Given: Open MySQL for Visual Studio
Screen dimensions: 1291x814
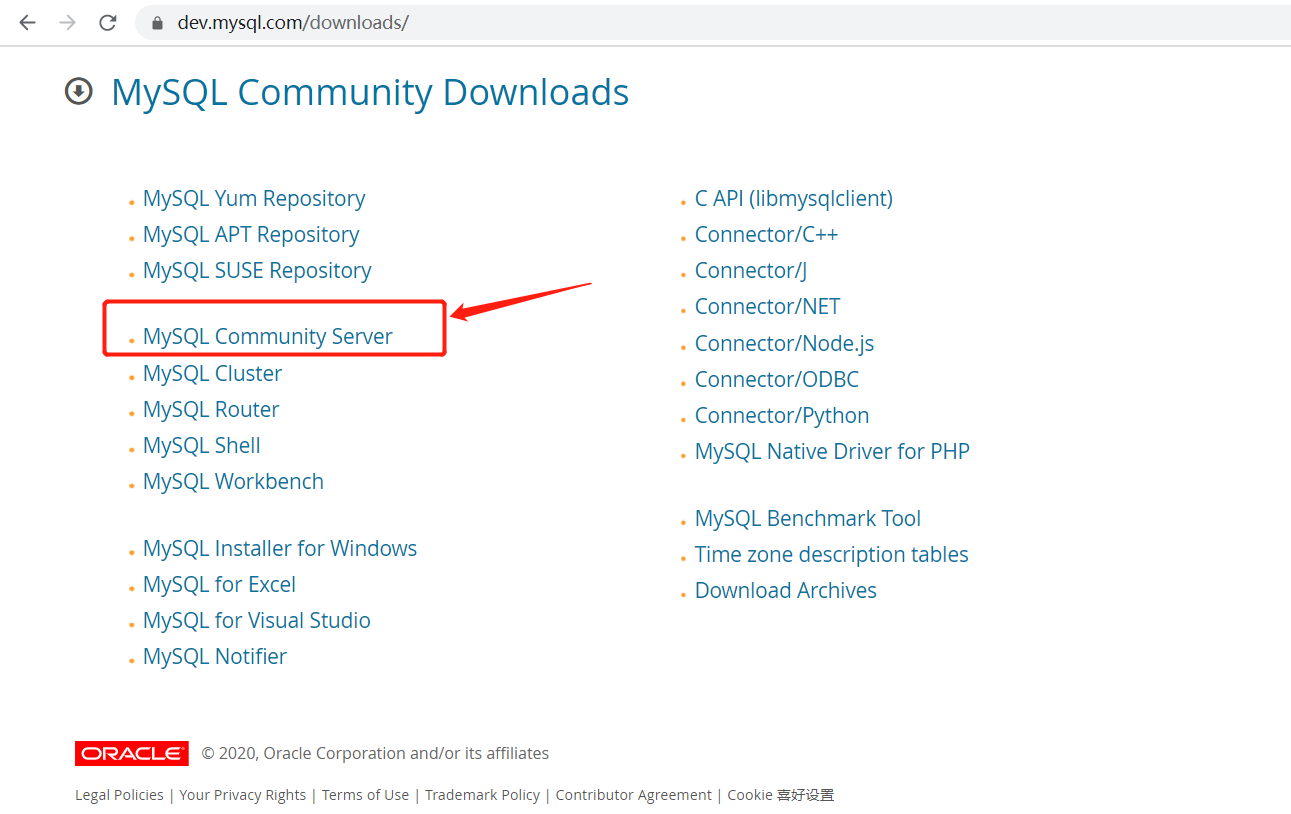Looking at the screenshot, I should pos(257,620).
